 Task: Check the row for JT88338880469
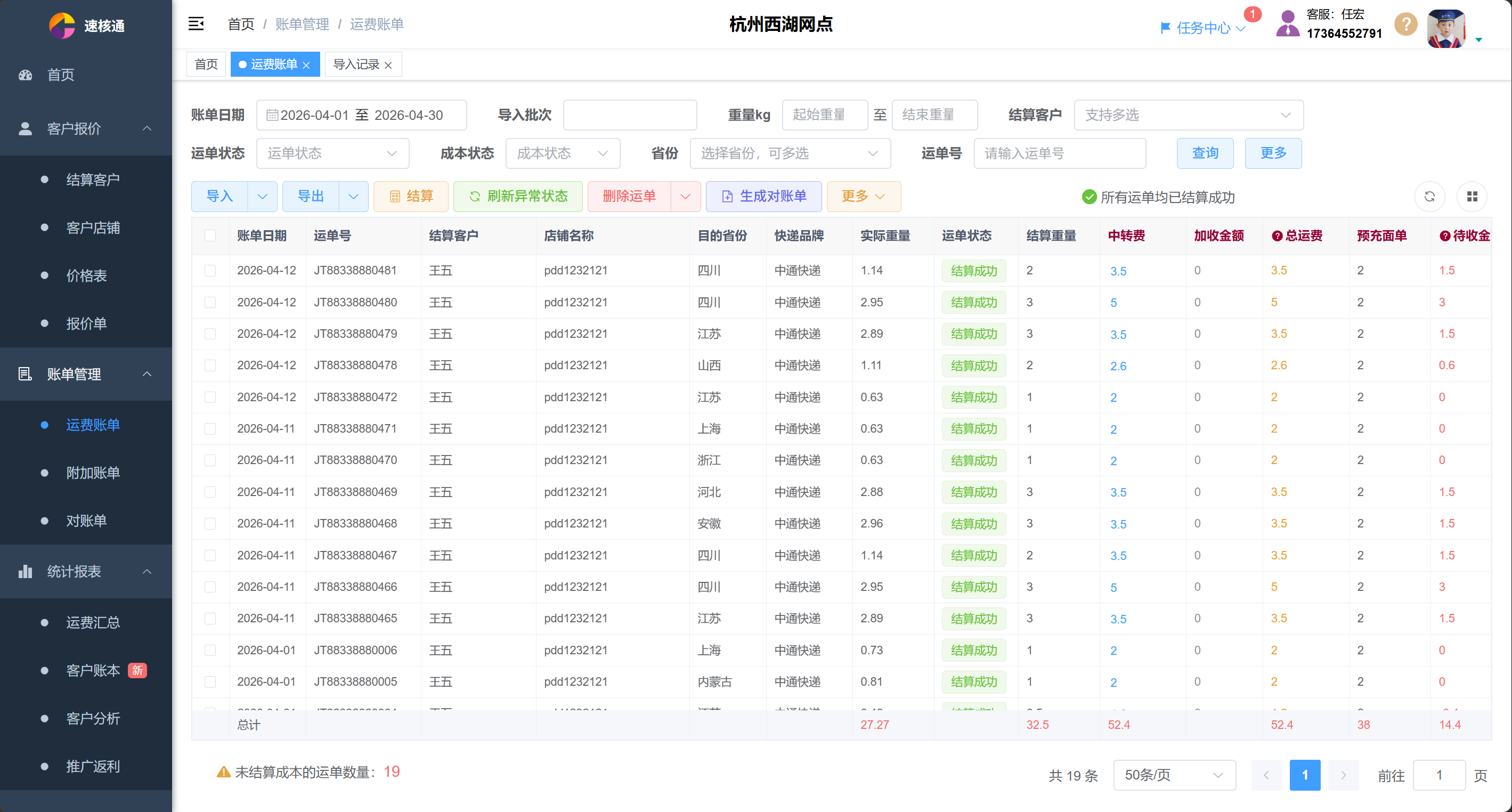[210, 492]
